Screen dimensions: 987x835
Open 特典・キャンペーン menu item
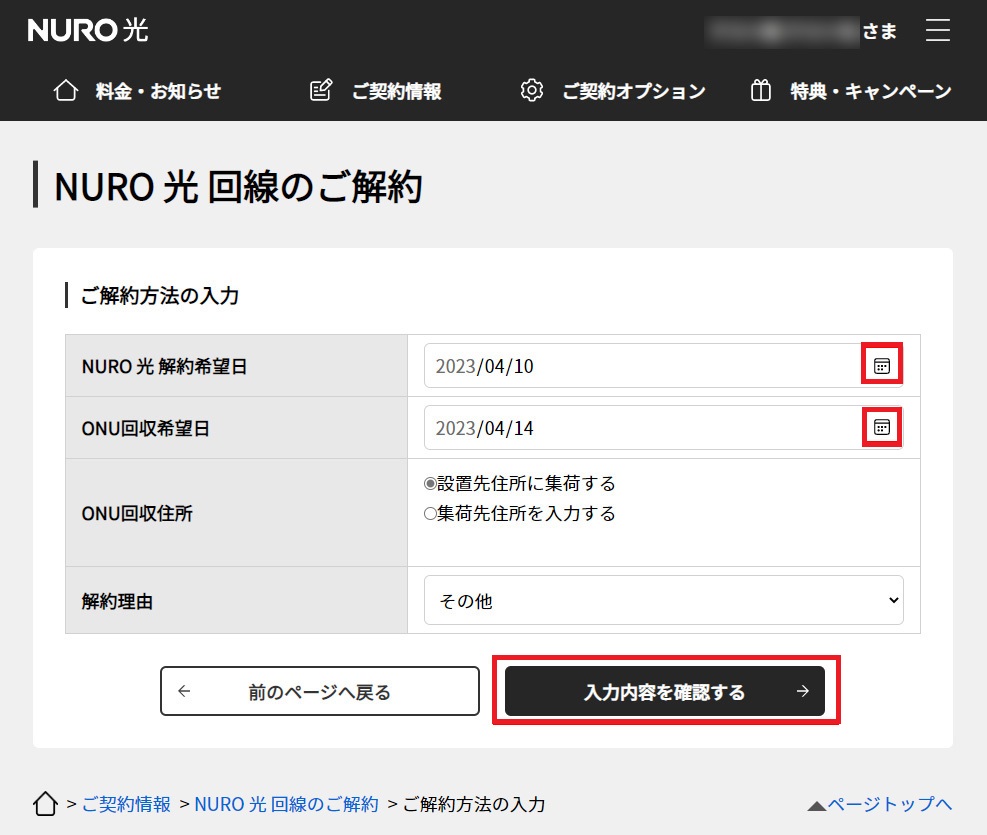(850, 91)
